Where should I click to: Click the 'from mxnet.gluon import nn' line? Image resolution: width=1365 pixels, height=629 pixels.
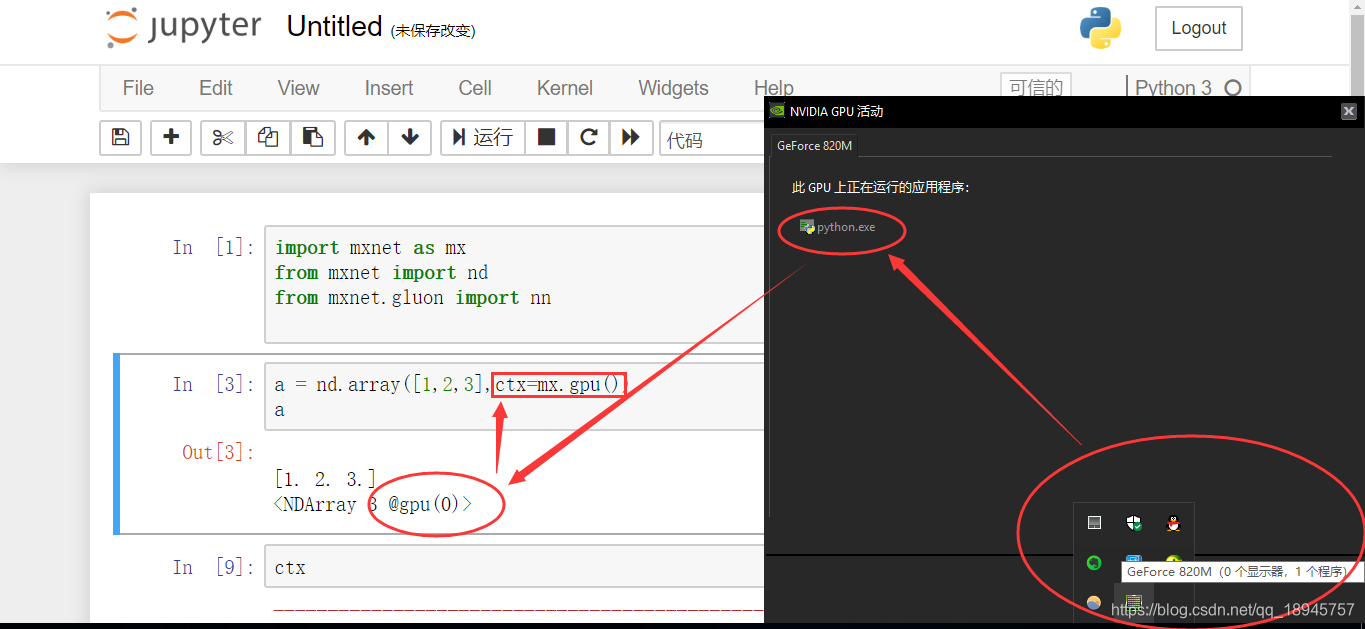[x=413, y=298]
